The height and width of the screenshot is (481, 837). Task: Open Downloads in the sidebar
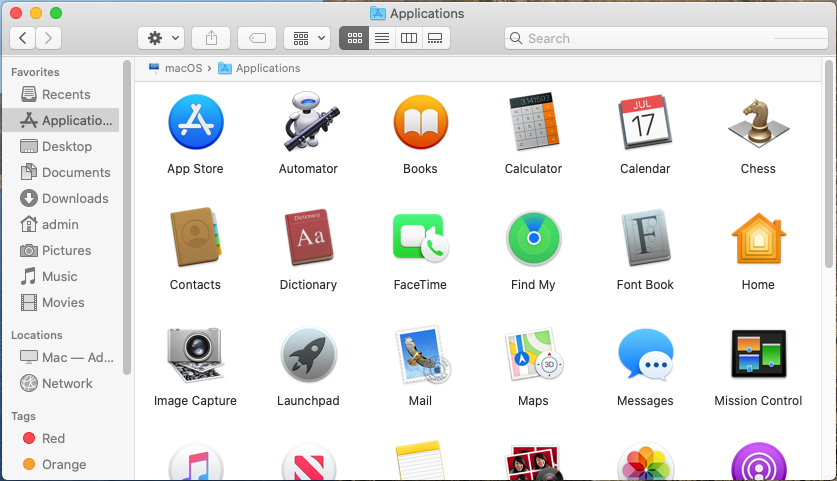pyautogui.click(x=74, y=198)
